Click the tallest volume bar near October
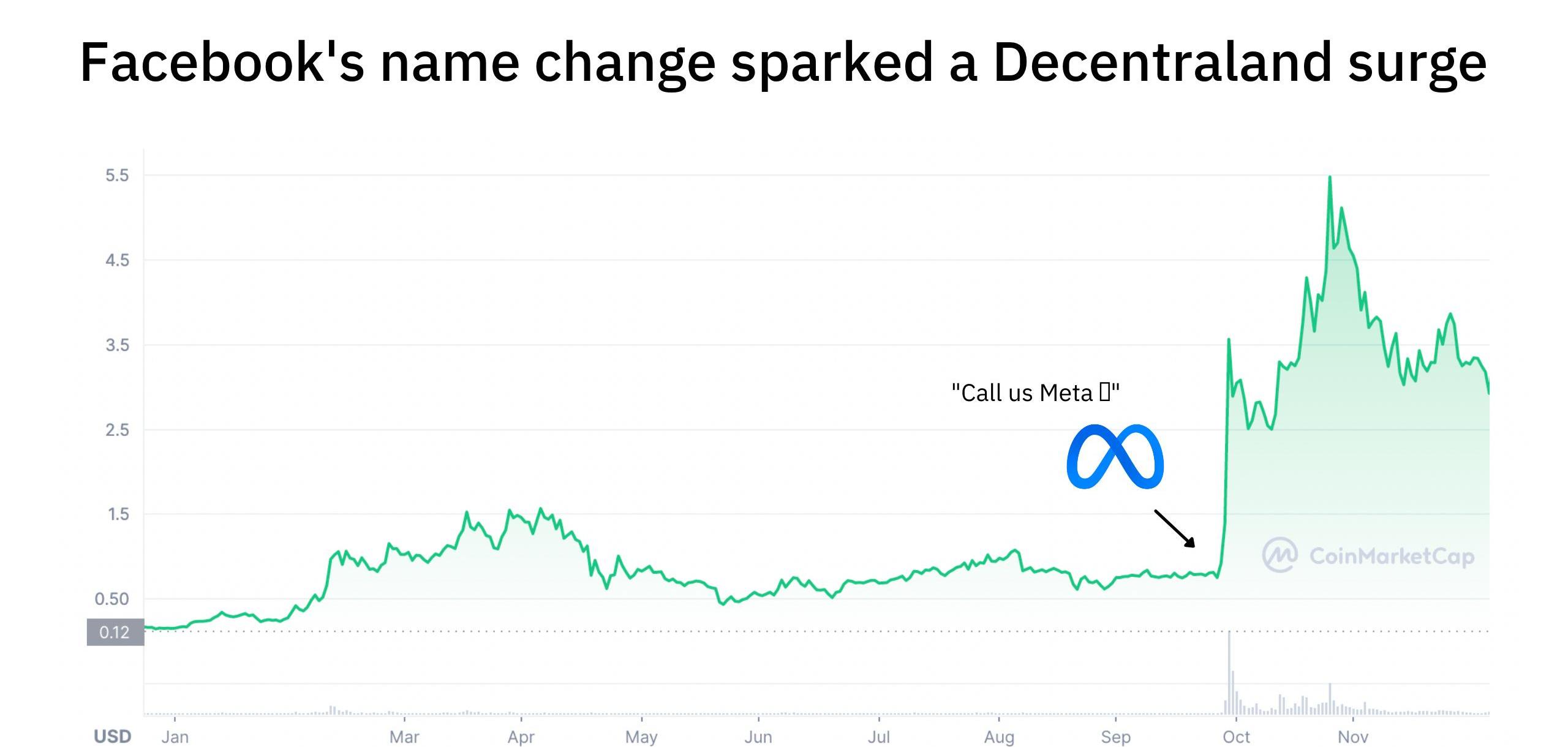The image size is (1568, 747). click(x=1229, y=674)
